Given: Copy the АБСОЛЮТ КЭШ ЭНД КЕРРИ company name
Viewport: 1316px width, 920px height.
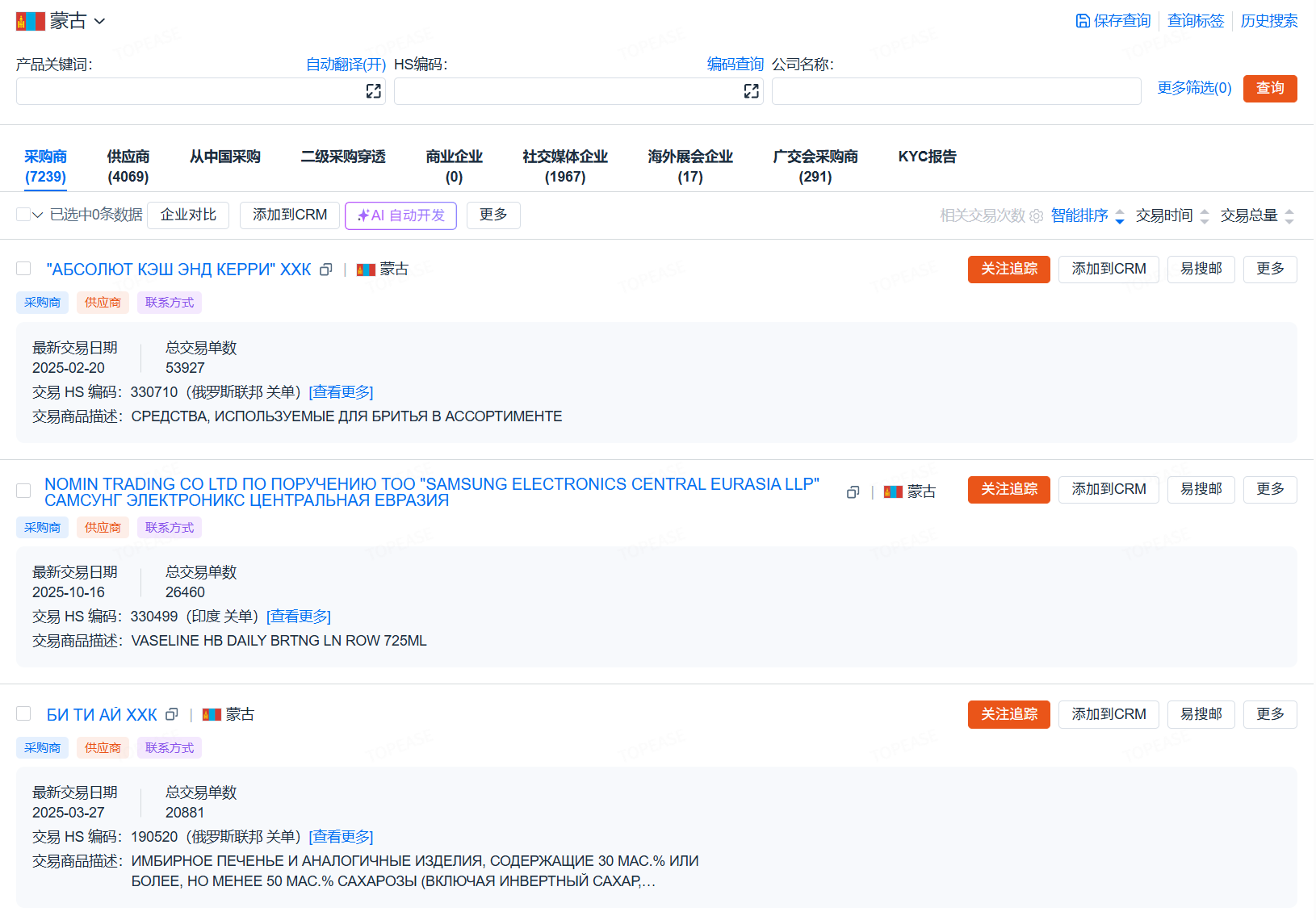Looking at the screenshot, I should 326,270.
